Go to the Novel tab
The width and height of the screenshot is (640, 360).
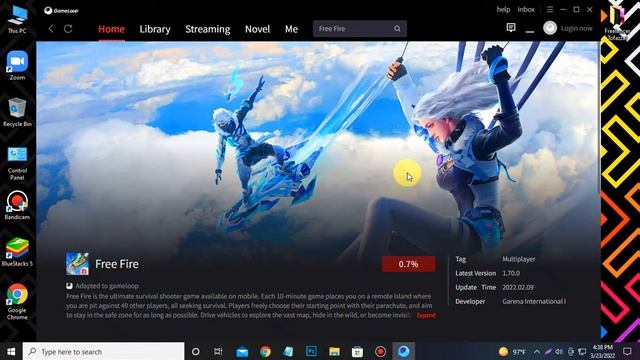pos(258,29)
